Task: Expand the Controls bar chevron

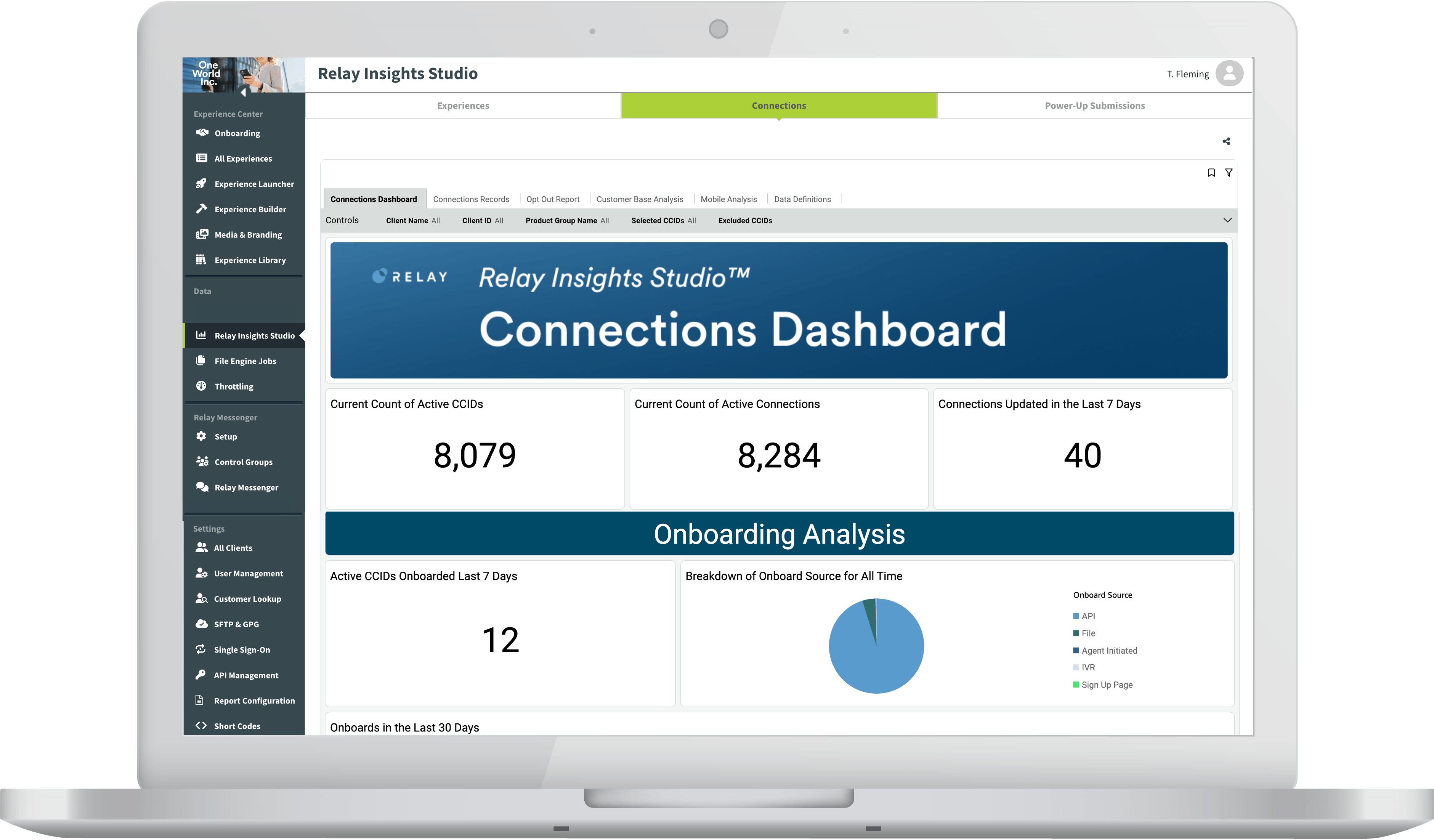Action: point(1227,220)
